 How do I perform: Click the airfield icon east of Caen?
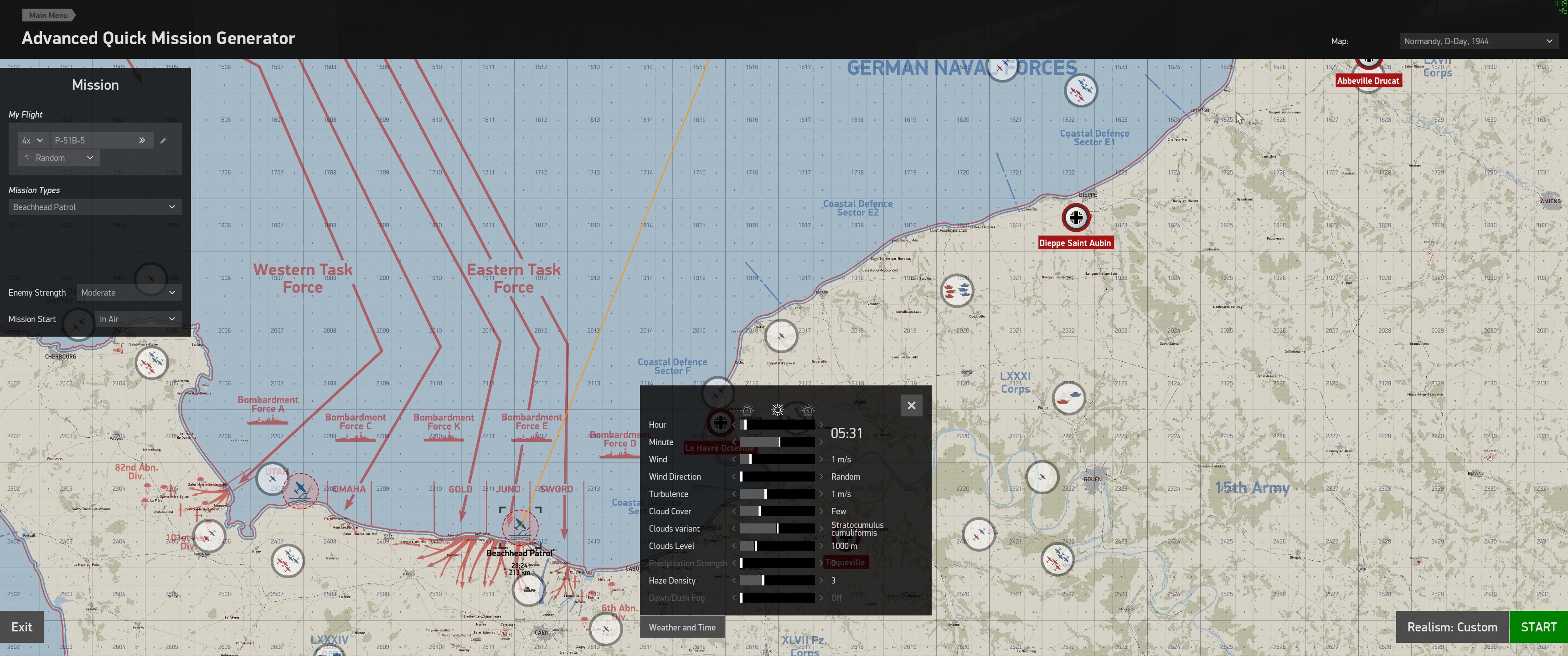tap(606, 629)
